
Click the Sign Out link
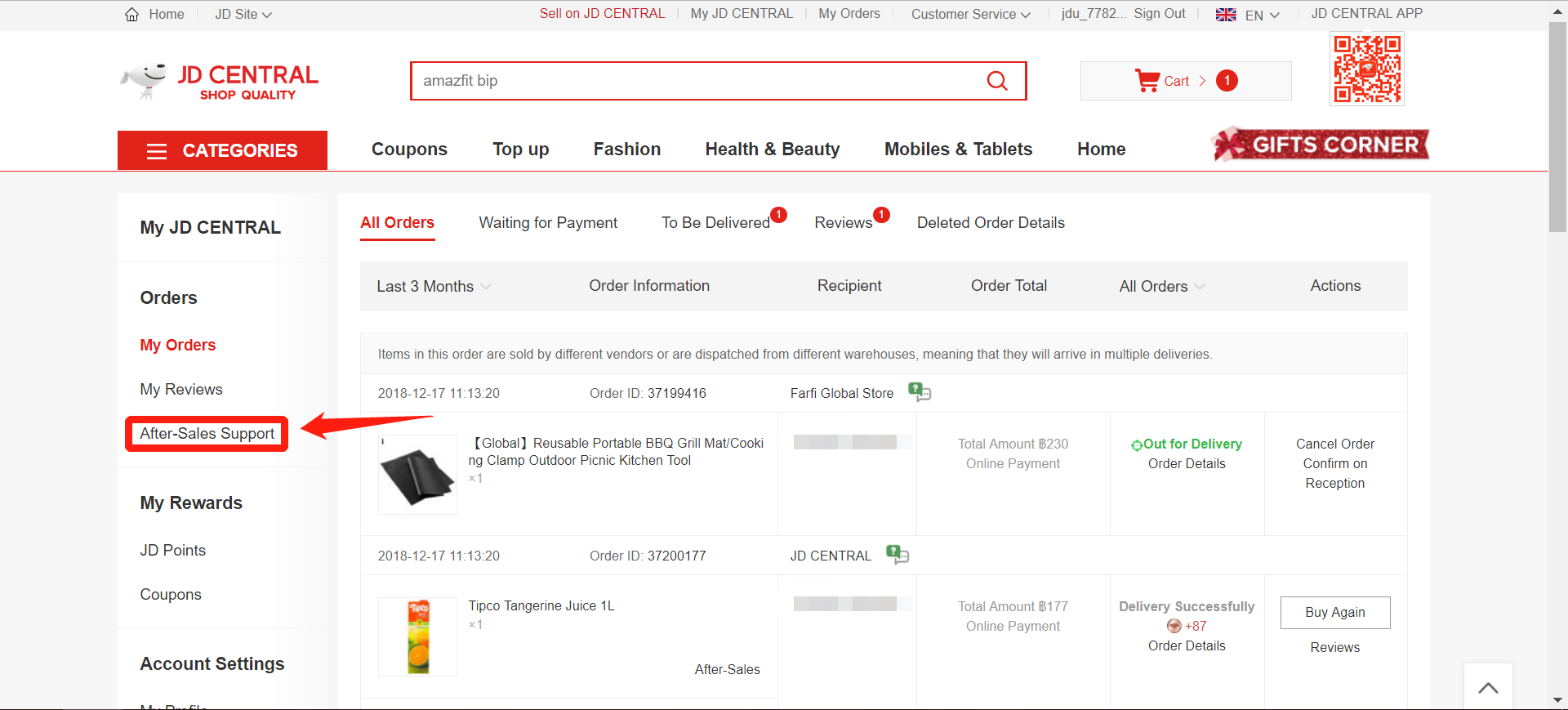click(1159, 13)
